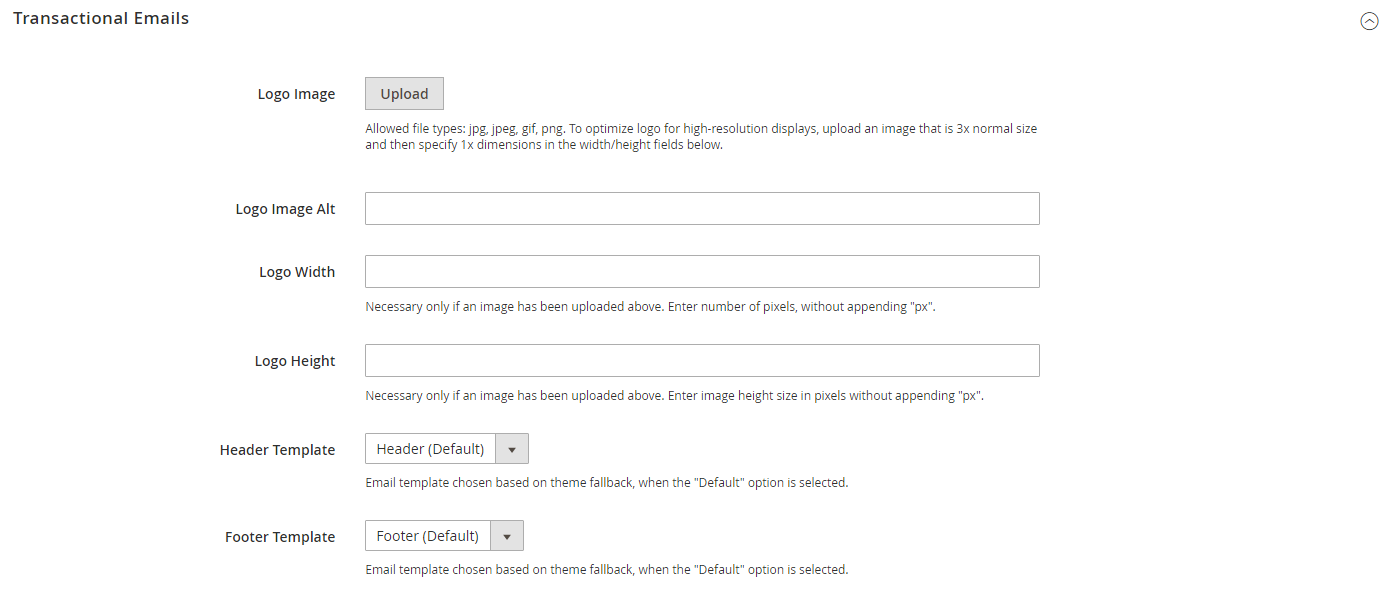Click the Logo Width label
Image resolution: width=1390 pixels, height=592 pixels.
[297, 272]
